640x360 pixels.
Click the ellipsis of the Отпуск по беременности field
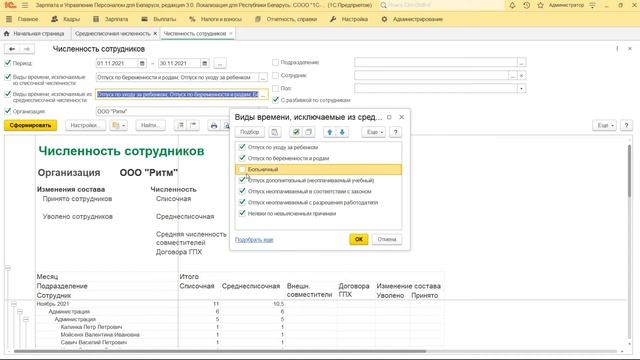pos(263,77)
